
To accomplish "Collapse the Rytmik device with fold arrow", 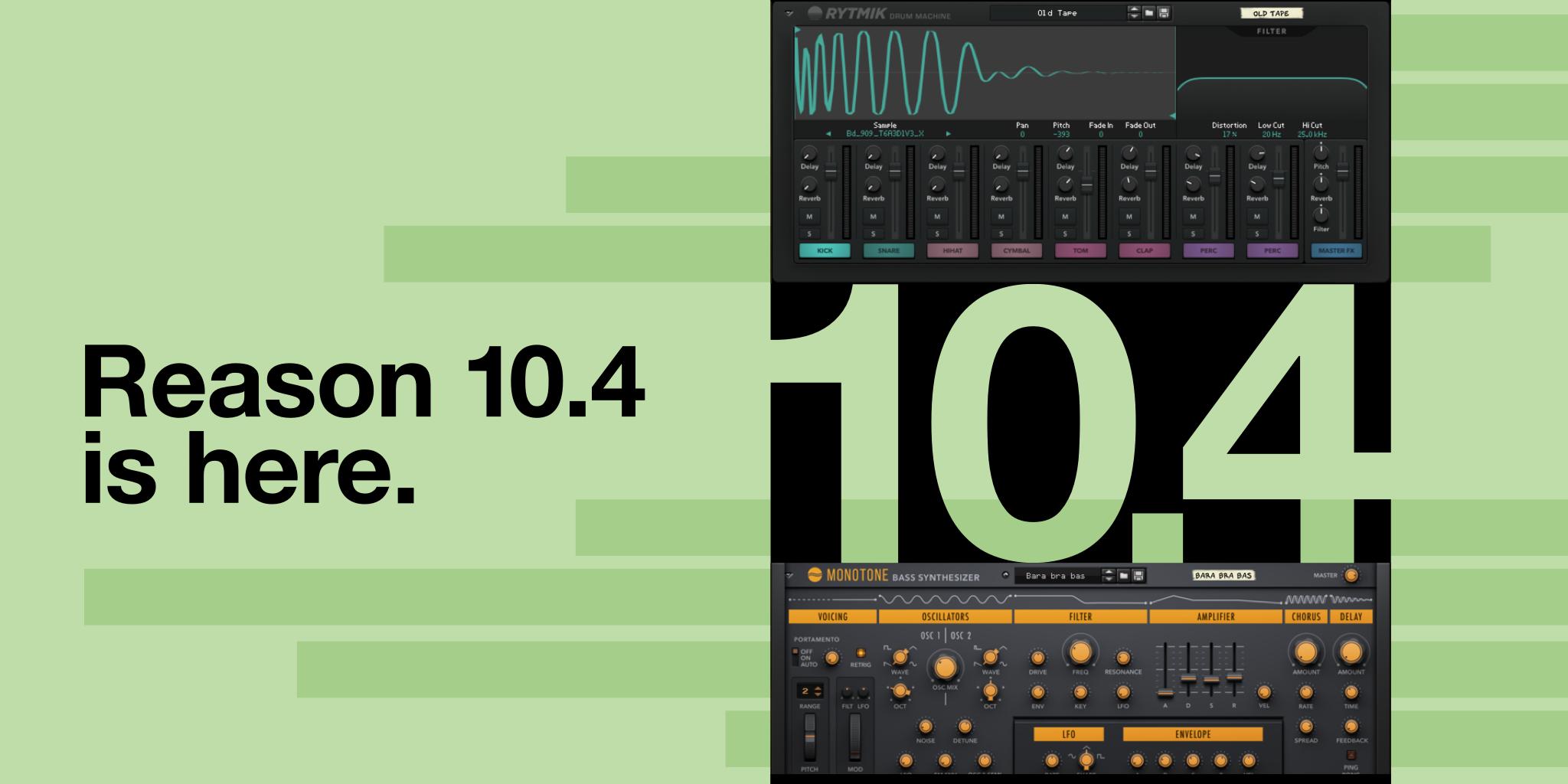I will pyautogui.click(x=789, y=14).
